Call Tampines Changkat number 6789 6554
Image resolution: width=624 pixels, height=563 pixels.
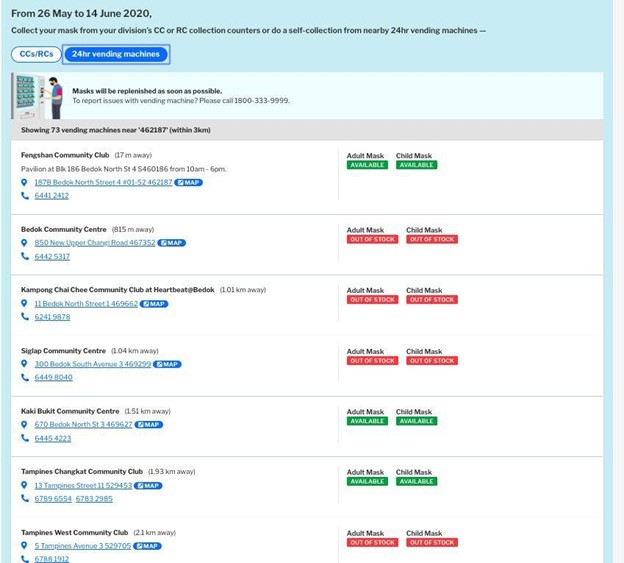[x=53, y=499]
